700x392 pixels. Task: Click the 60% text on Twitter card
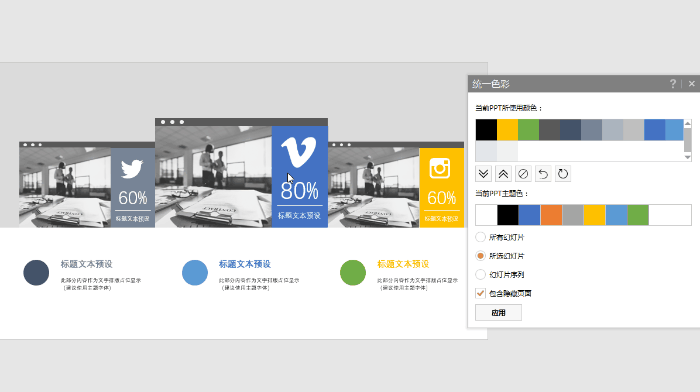tap(133, 198)
